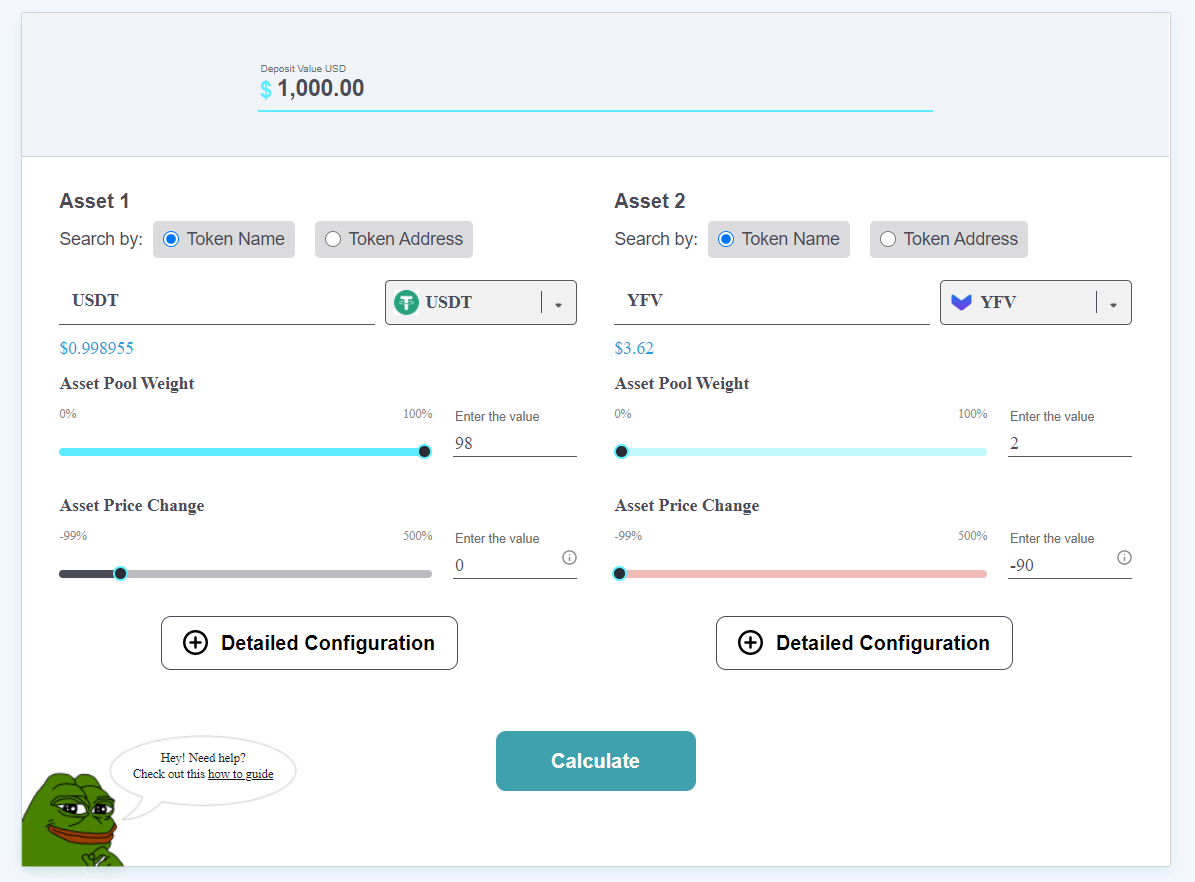
Task: Click the Asset 1 token name search field
Action: click(x=216, y=301)
